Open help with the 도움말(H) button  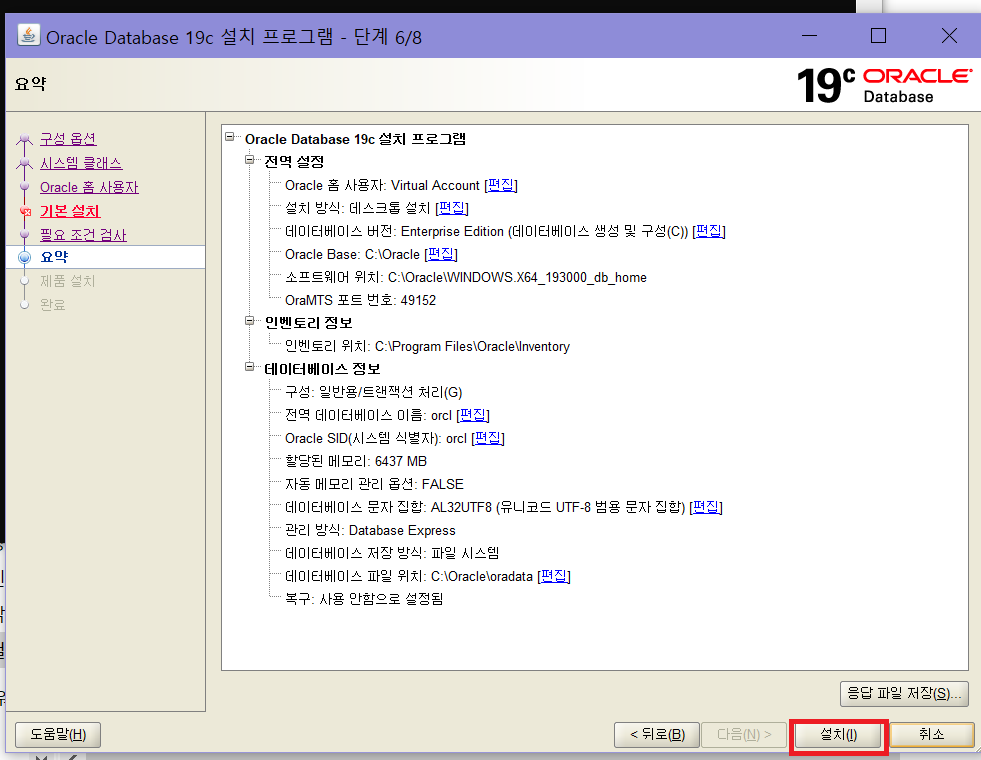[58, 735]
